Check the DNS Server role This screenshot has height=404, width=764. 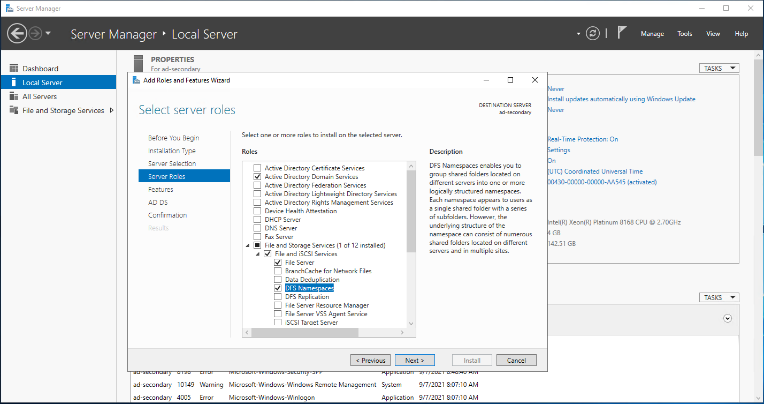[257, 228]
